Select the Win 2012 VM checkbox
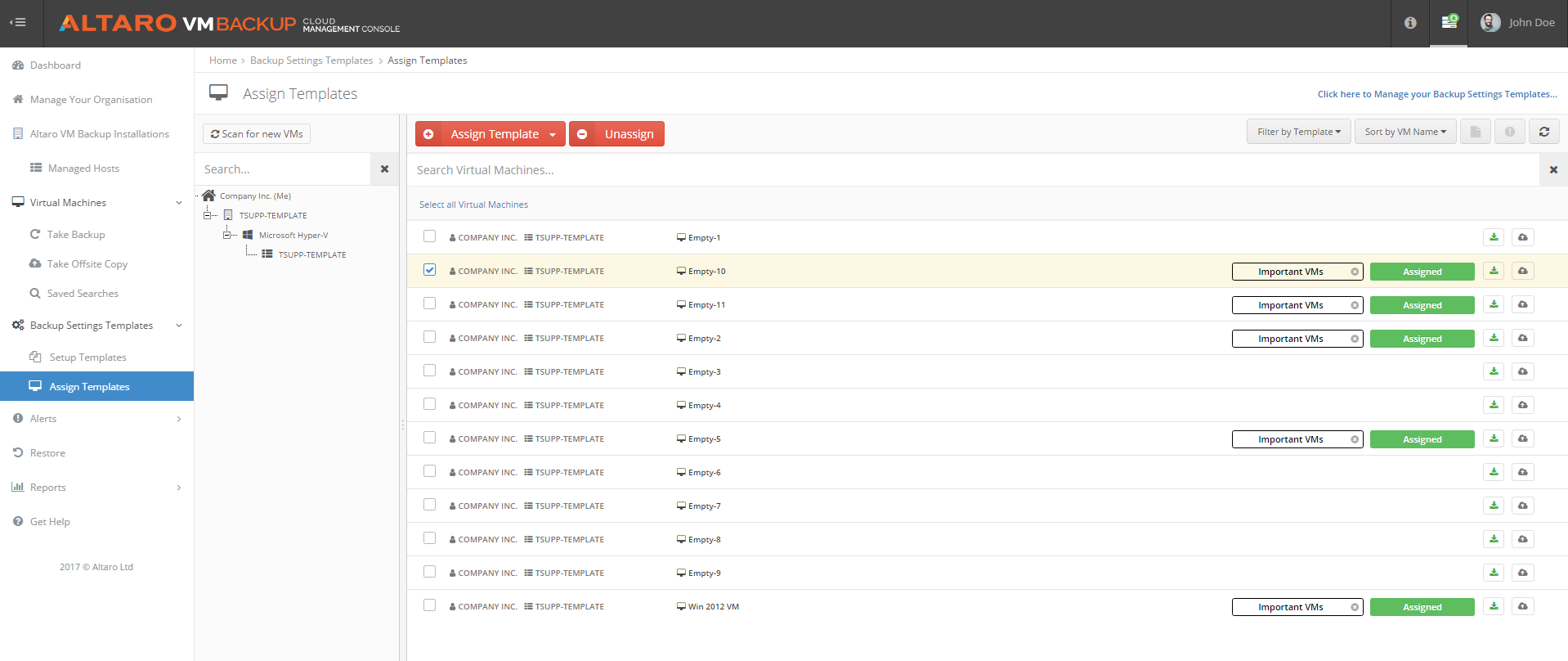 [429, 605]
